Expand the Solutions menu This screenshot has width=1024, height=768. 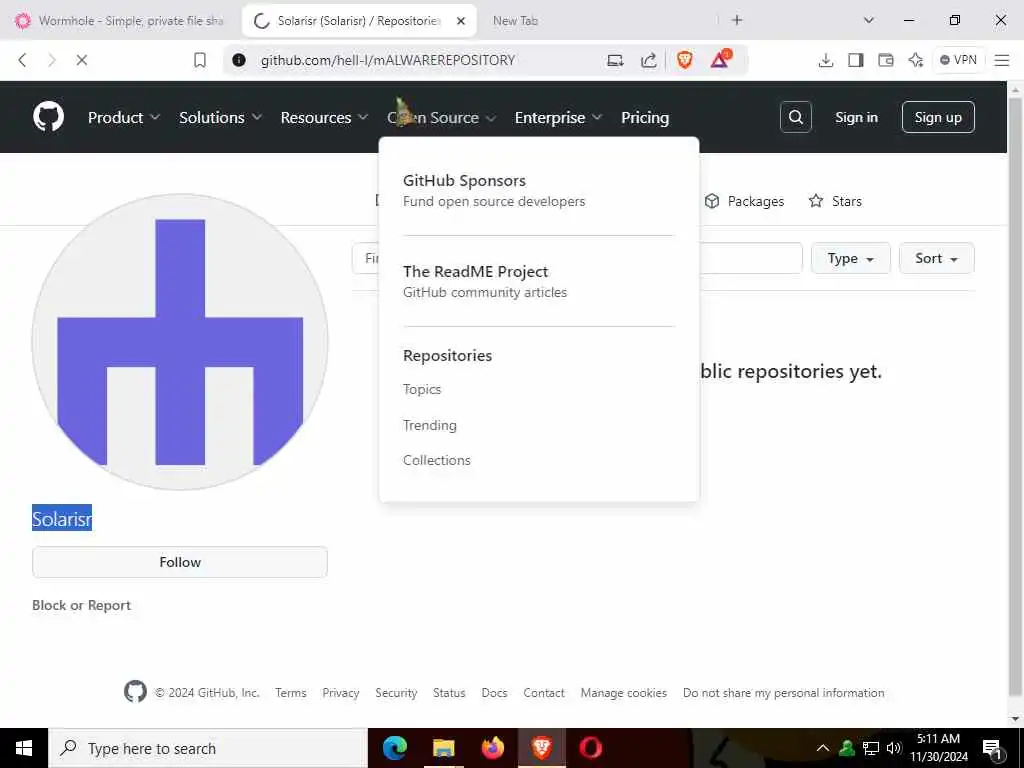[x=220, y=118]
